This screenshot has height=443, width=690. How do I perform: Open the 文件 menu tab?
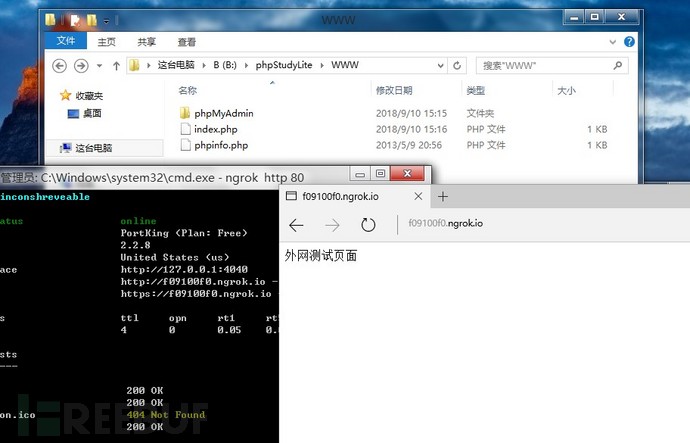pyautogui.click(x=66, y=42)
